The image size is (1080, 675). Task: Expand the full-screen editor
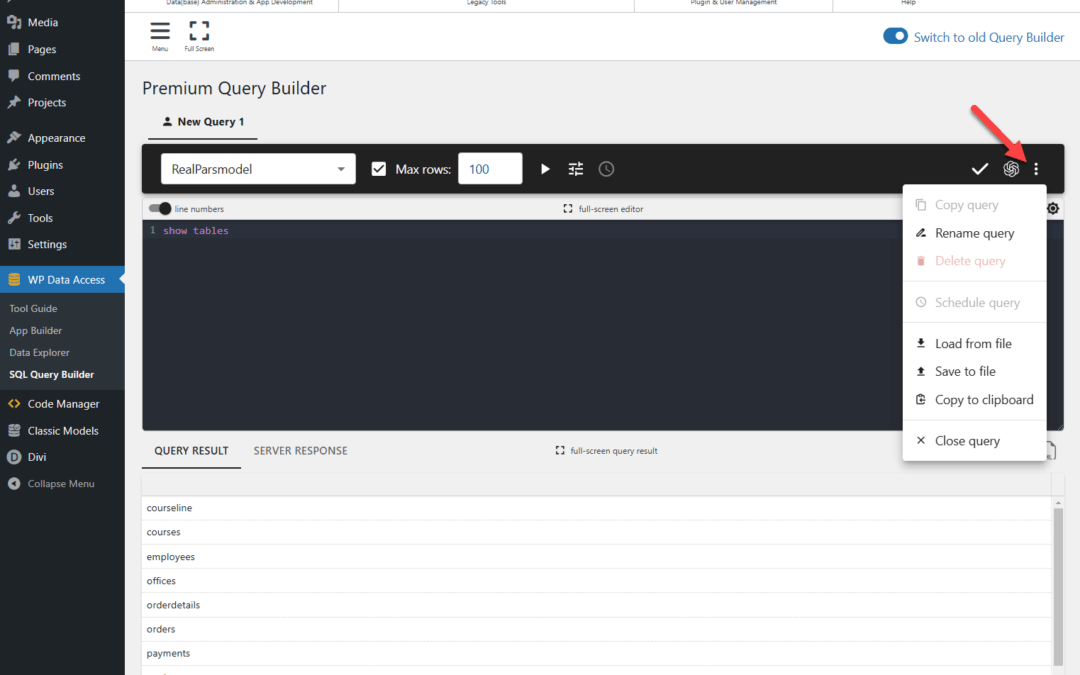(x=603, y=209)
